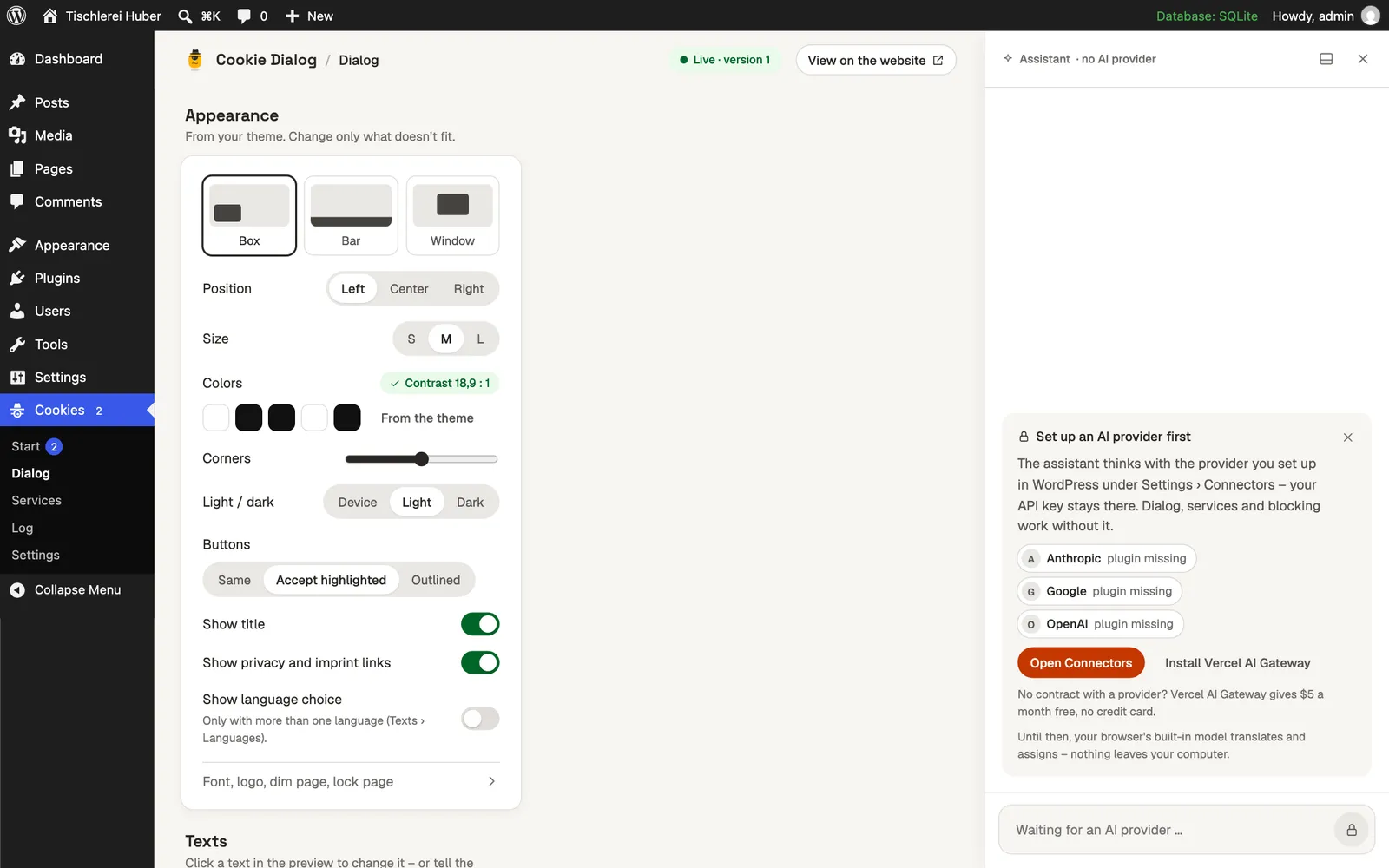This screenshot has height=868, width=1389.
Task: Select size L for the dialog
Action: point(480,339)
